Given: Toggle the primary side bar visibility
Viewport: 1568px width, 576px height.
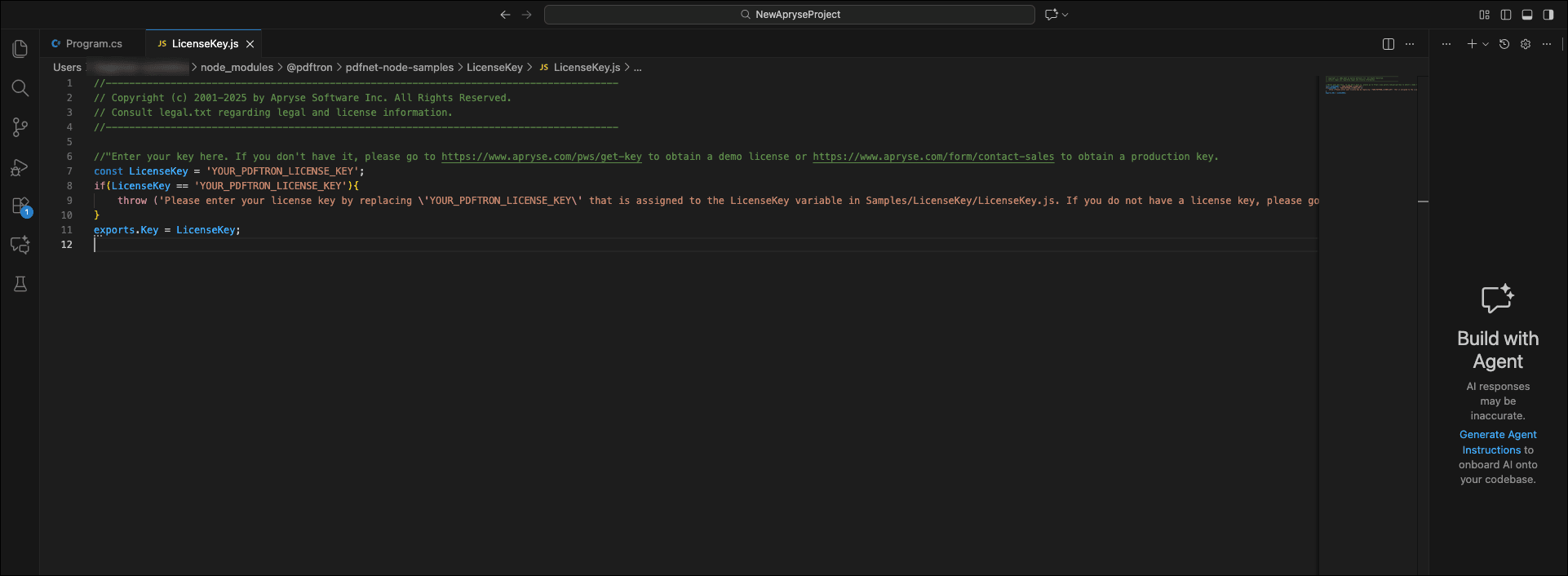Looking at the screenshot, I should click(1506, 15).
